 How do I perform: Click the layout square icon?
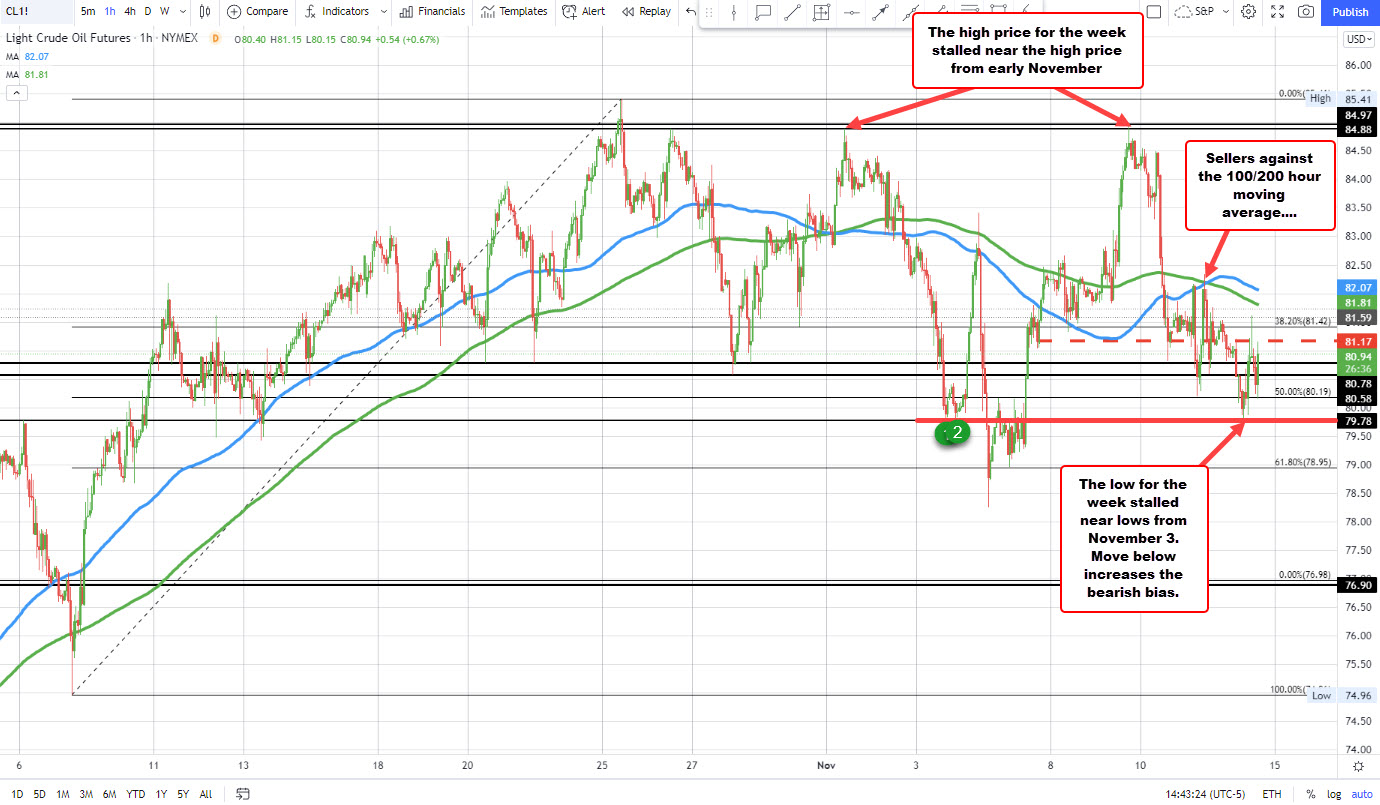pos(1153,12)
